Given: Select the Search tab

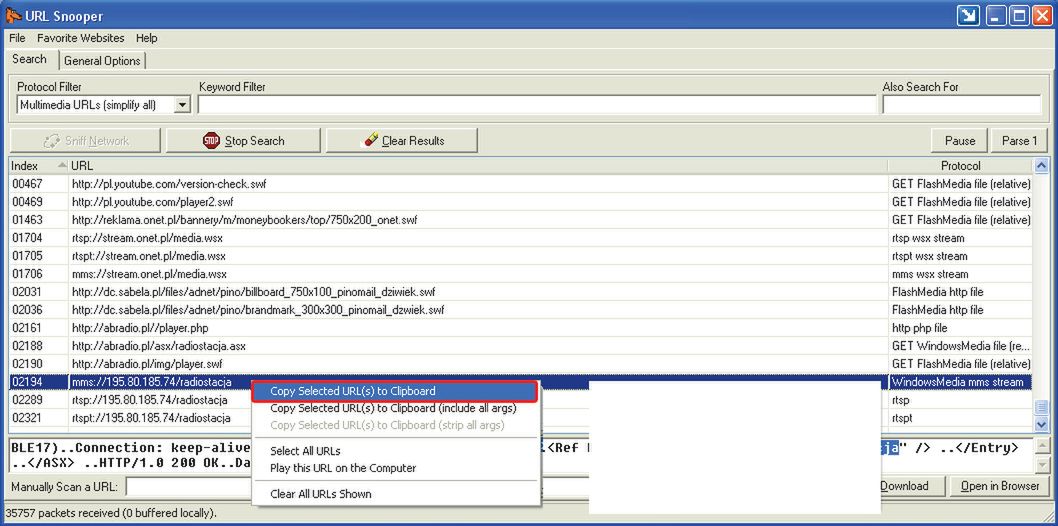Looking at the screenshot, I should 30,59.
